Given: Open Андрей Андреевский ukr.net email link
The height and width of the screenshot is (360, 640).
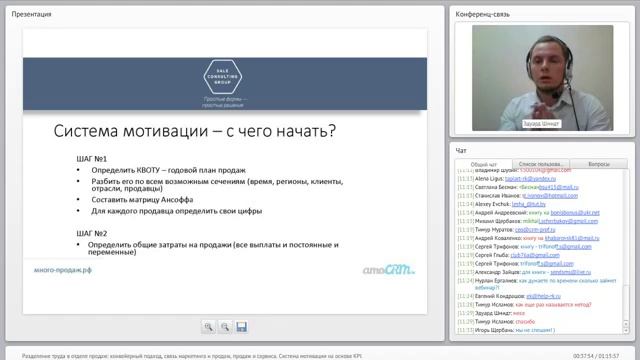Looking at the screenshot, I should pyautogui.click(x=575, y=213).
